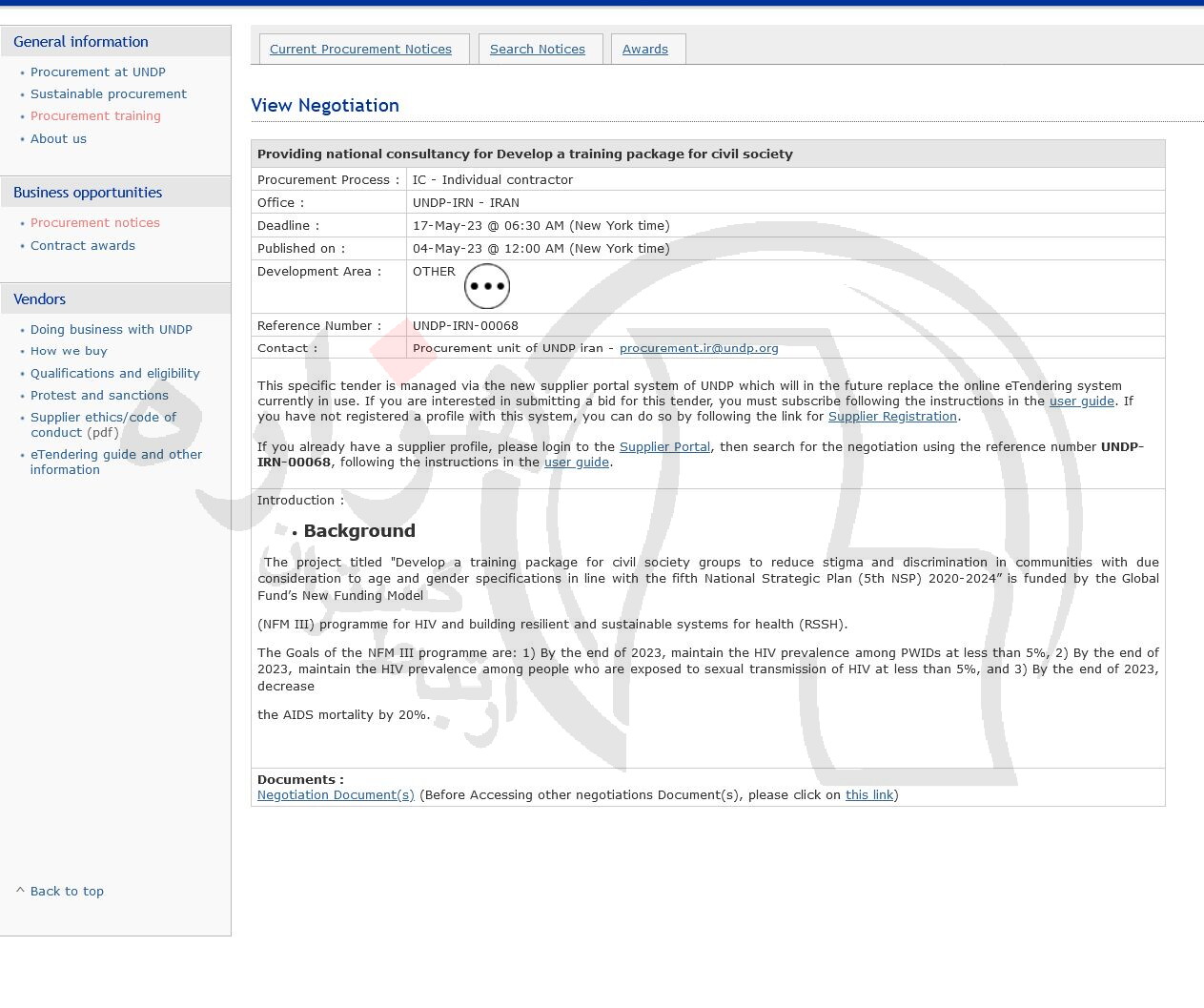Open Procurement at UNDP sidebar link
1204x1008 pixels.
[97, 72]
